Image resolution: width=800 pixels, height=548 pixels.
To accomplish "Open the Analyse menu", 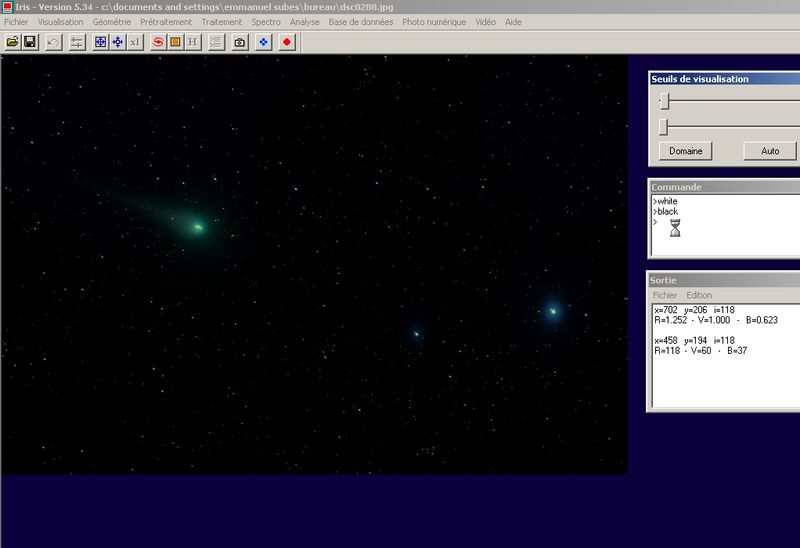I will pyautogui.click(x=305, y=22).
